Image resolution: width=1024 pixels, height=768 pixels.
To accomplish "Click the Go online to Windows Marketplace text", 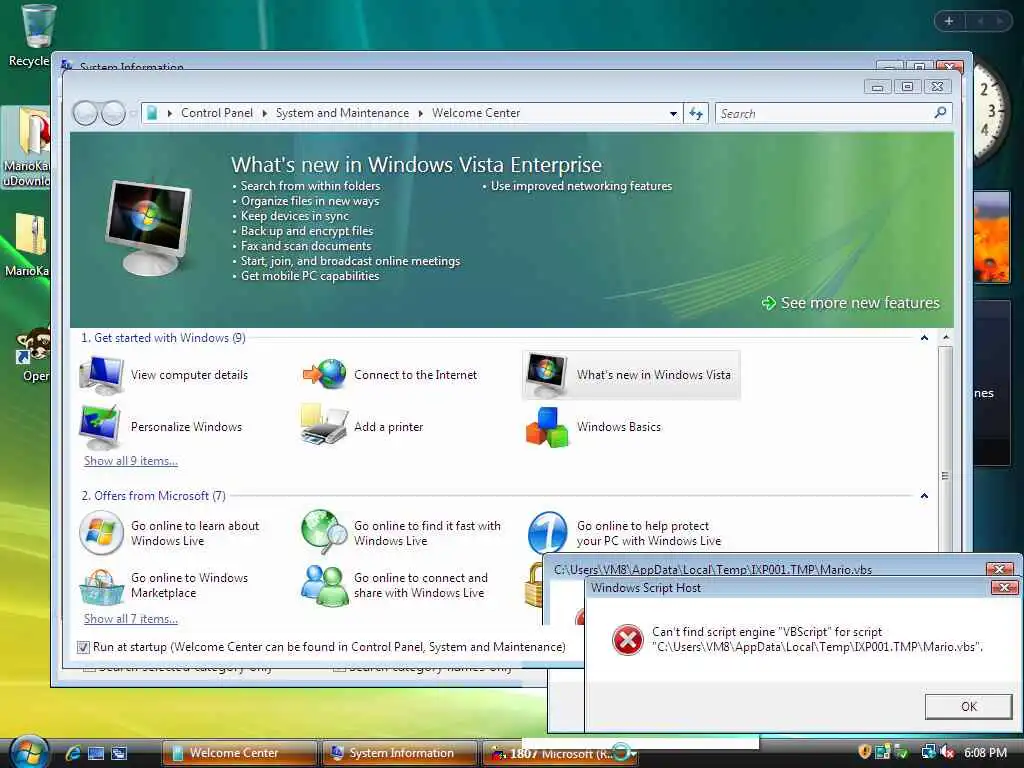I will [189, 585].
